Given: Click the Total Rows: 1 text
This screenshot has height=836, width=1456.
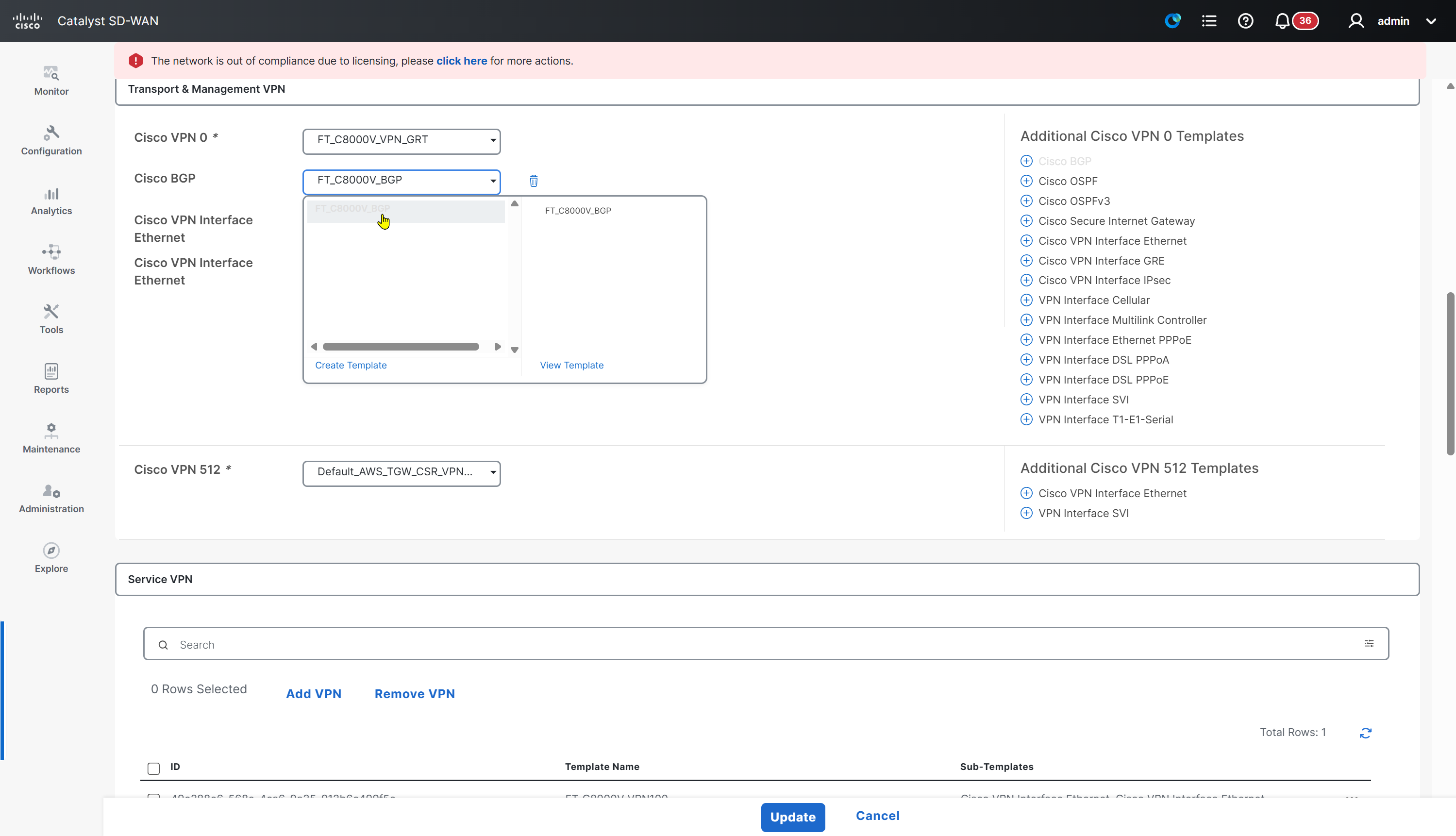Looking at the screenshot, I should [1292, 732].
